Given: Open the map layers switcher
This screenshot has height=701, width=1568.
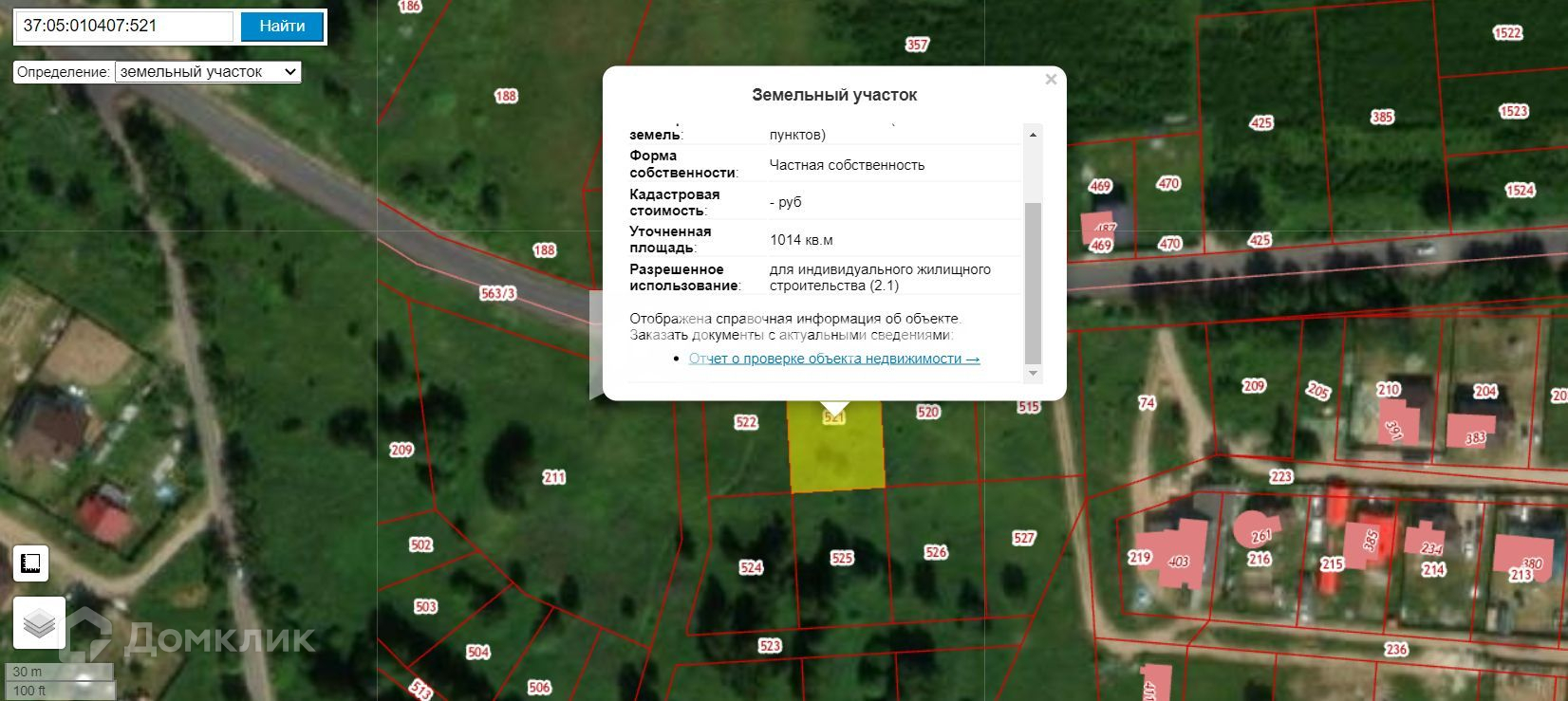Looking at the screenshot, I should [x=39, y=623].
